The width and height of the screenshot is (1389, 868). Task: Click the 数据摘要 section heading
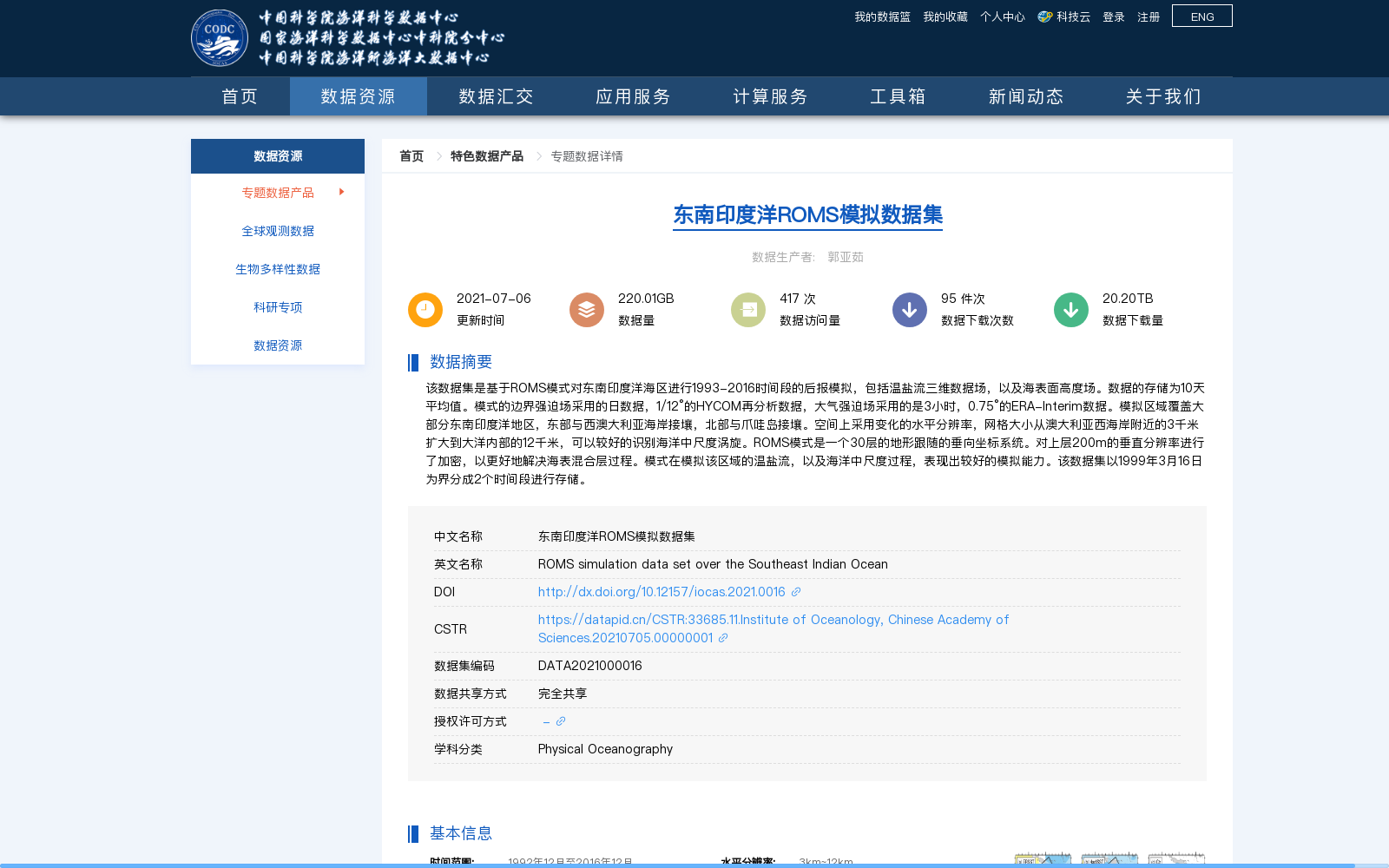[x=461, y=362]
